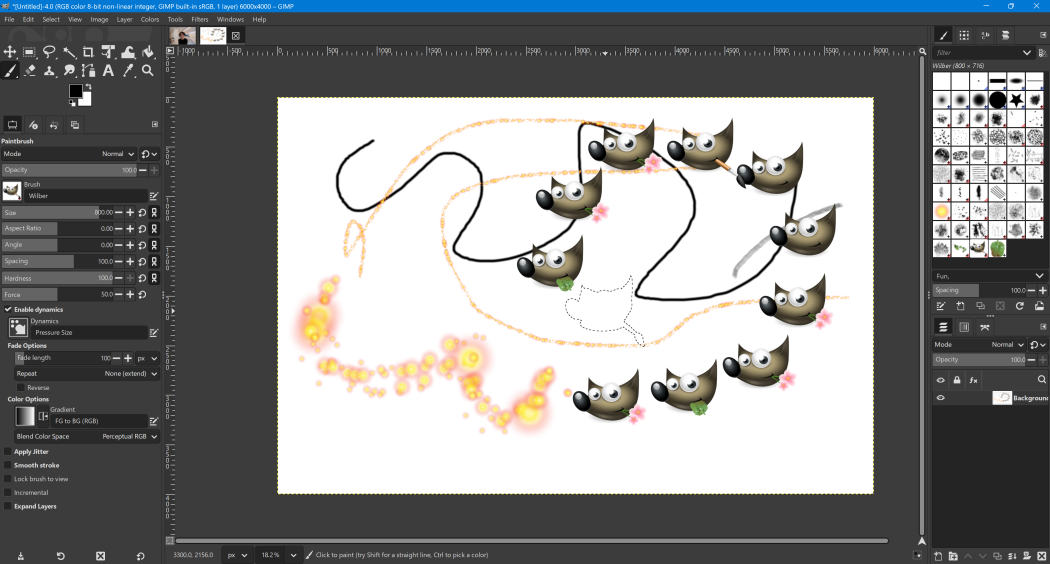The image size is (1050, 564).
Task: Choose the Color Picker eyedropper tool
Action: 128,71
